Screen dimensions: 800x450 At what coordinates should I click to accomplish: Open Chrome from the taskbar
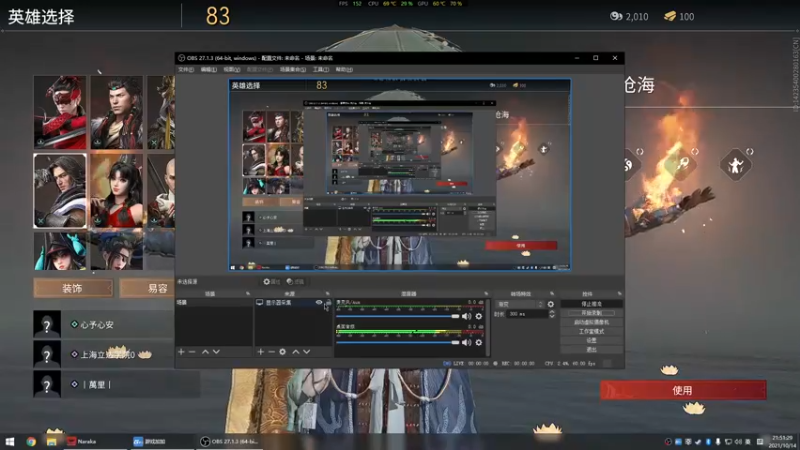[31, 441]
